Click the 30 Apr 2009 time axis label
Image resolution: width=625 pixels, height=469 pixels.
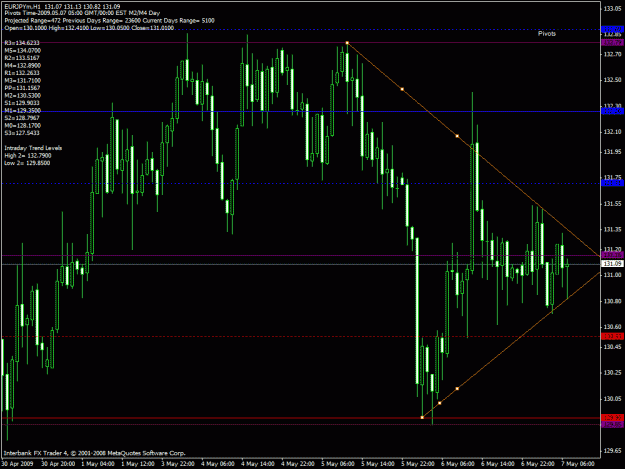[17, 464]
